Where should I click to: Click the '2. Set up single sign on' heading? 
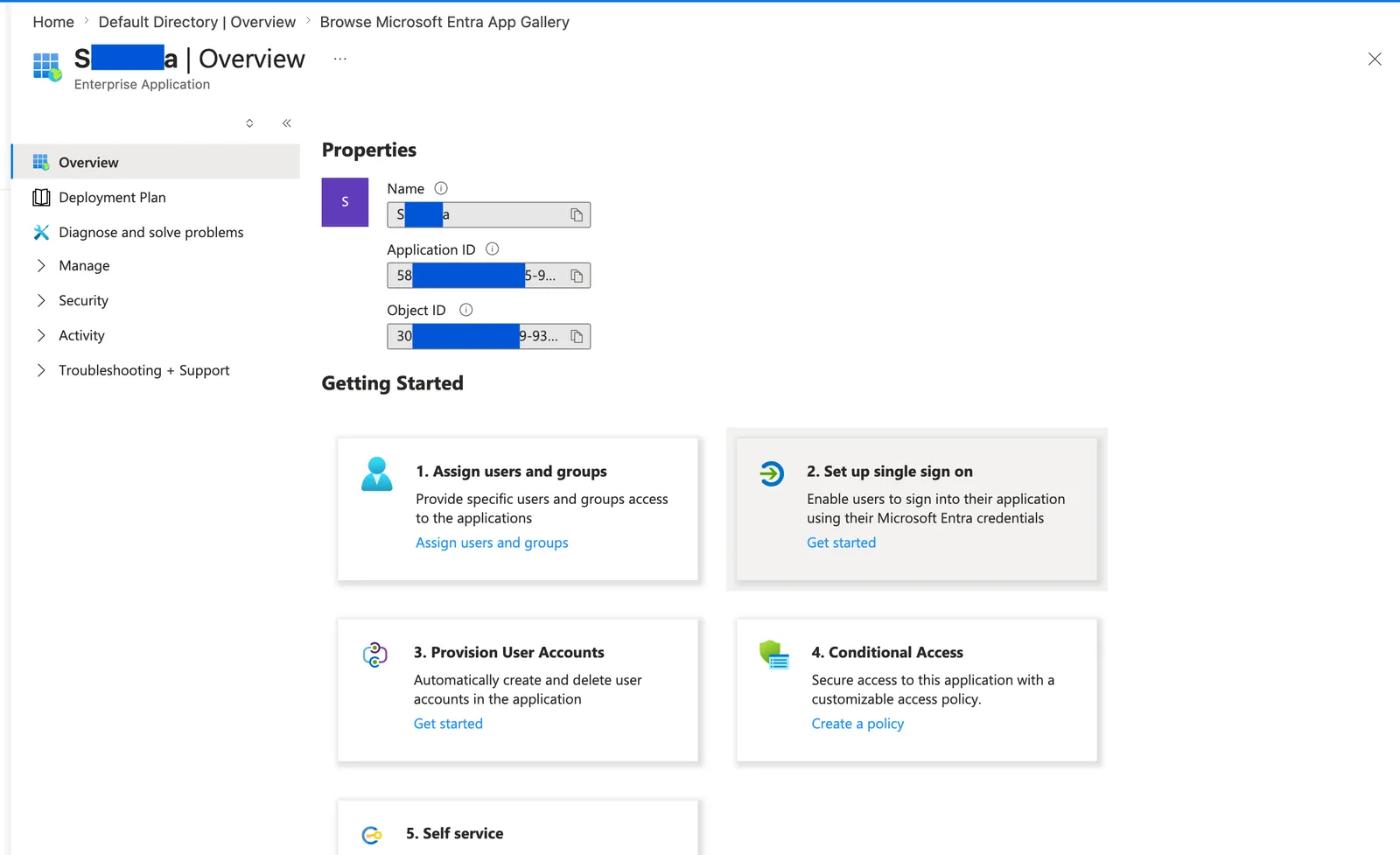coord(890,471)
